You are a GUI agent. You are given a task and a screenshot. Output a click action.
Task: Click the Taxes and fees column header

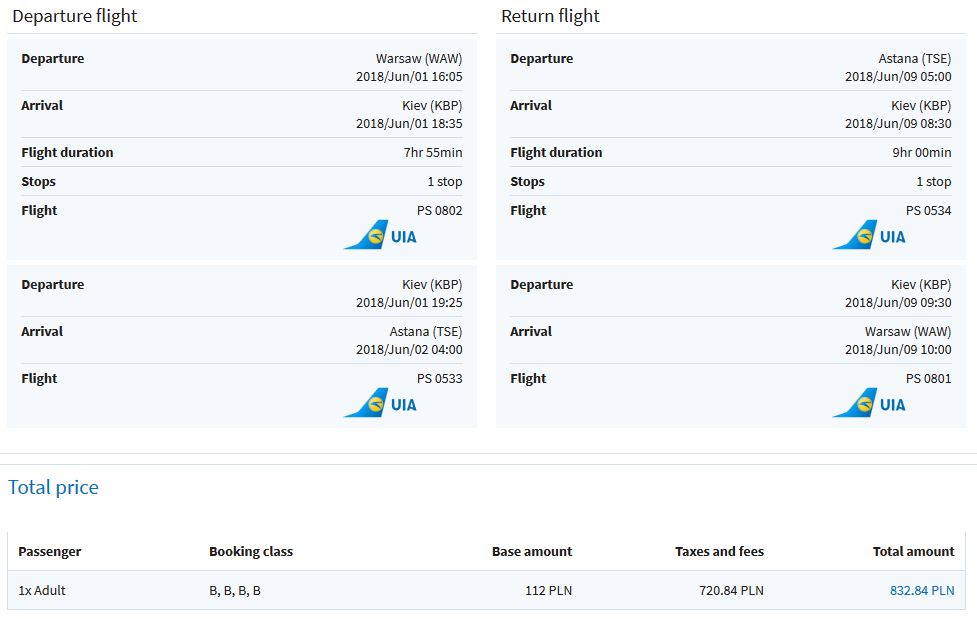point(719,552)
